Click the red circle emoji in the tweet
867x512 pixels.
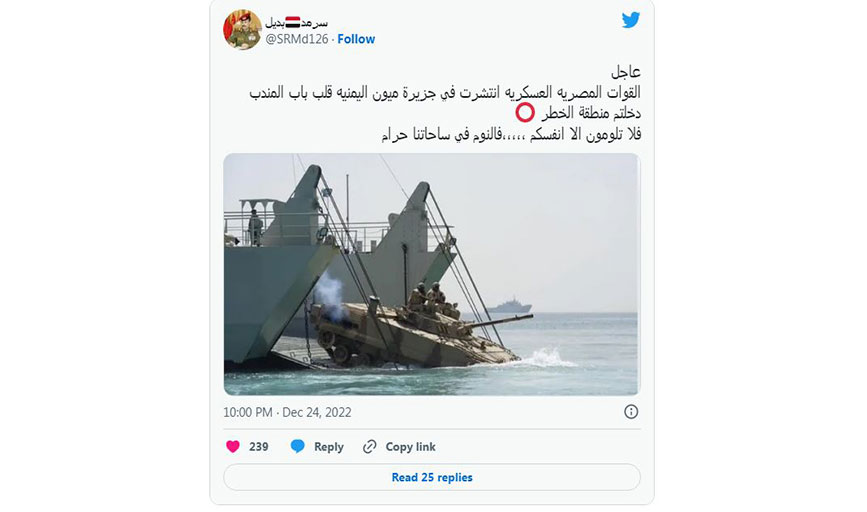525,112
